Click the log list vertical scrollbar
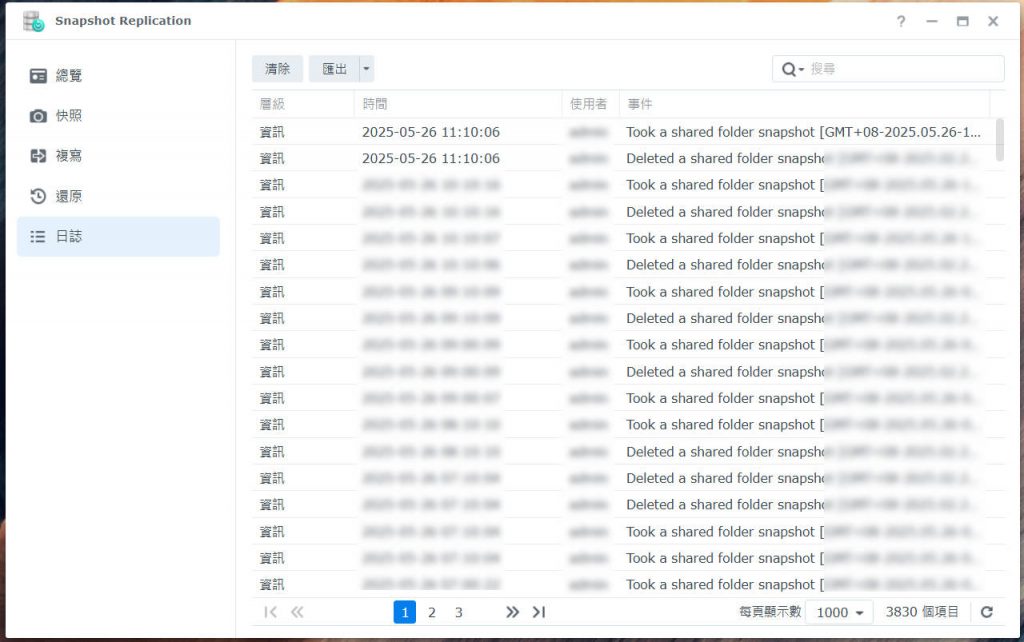Image resolution: width=1024 pixels, height=642 pixels. click(999, 140)
